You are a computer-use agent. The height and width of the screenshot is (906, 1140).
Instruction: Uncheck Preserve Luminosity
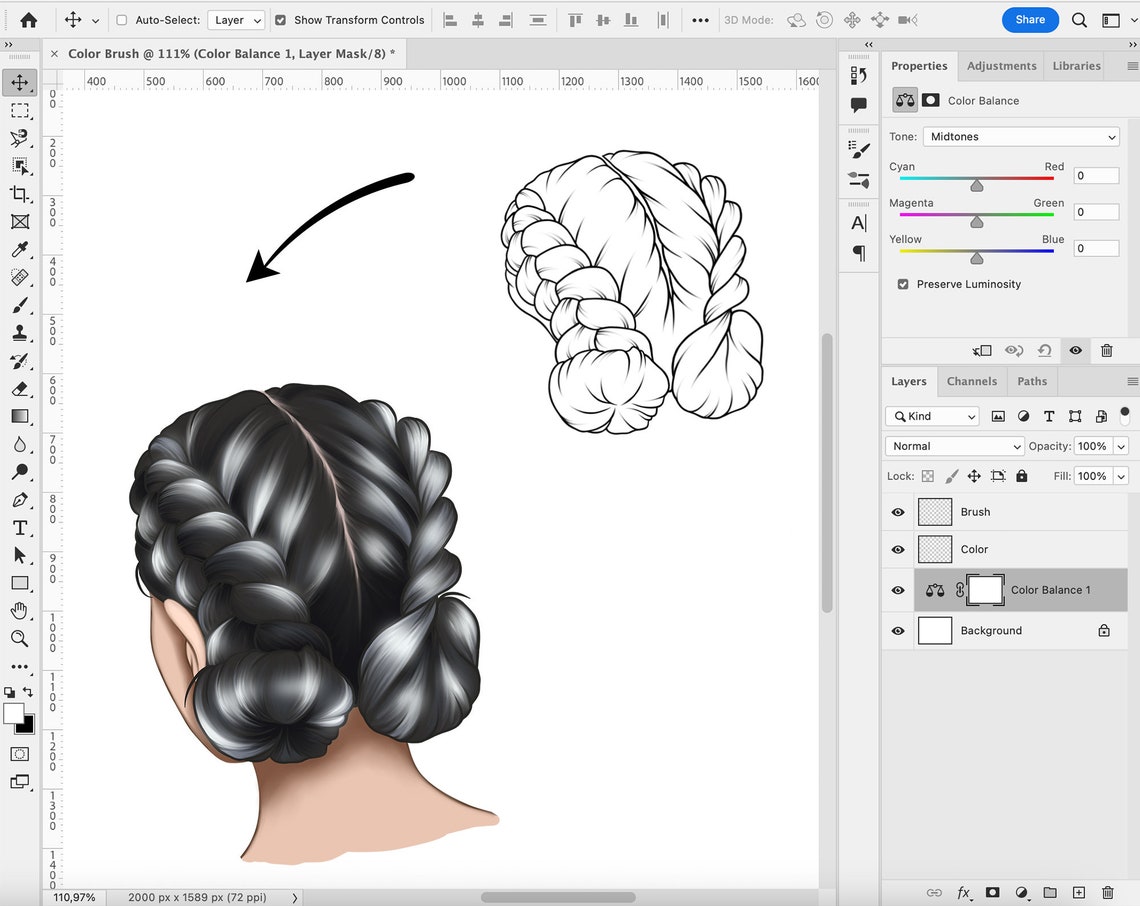pyautogui.click(x=901, y=284)
